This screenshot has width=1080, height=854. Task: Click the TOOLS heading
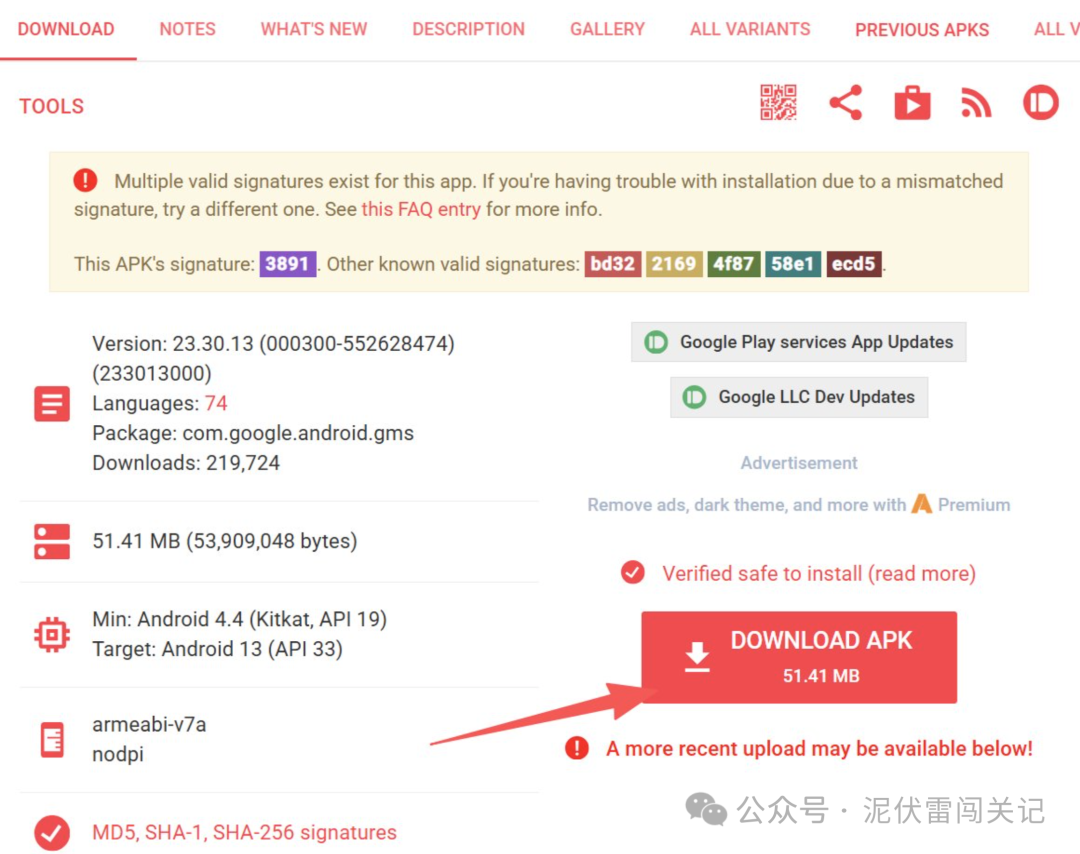coord(52,106)
